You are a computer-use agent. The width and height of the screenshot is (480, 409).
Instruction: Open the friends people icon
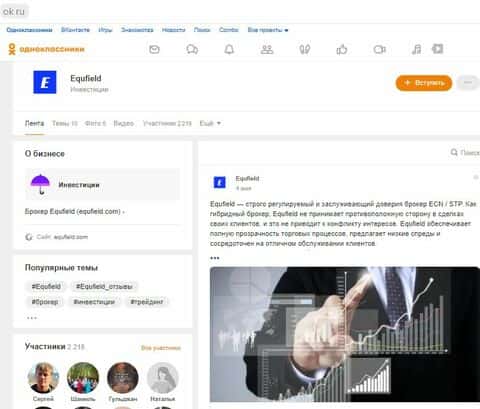pyautogui.click(x=267, y=50)
